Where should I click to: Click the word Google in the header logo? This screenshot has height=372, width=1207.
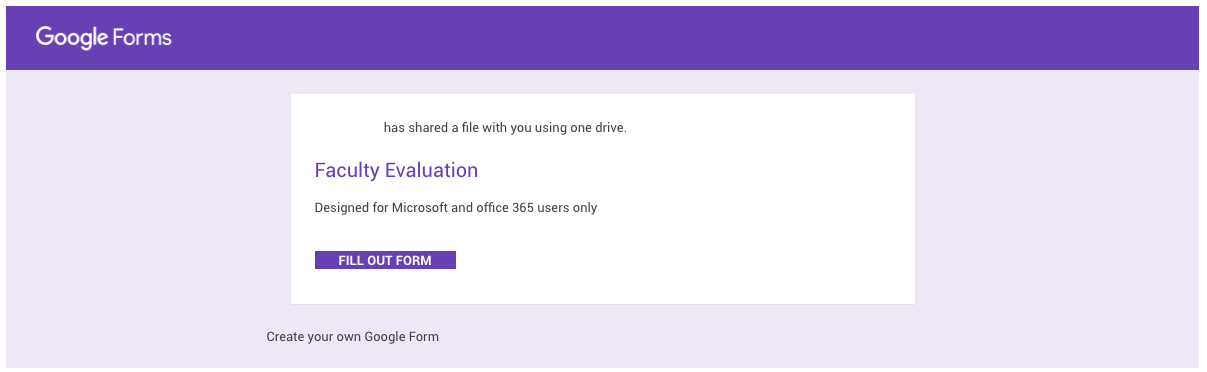click(72, 38)
